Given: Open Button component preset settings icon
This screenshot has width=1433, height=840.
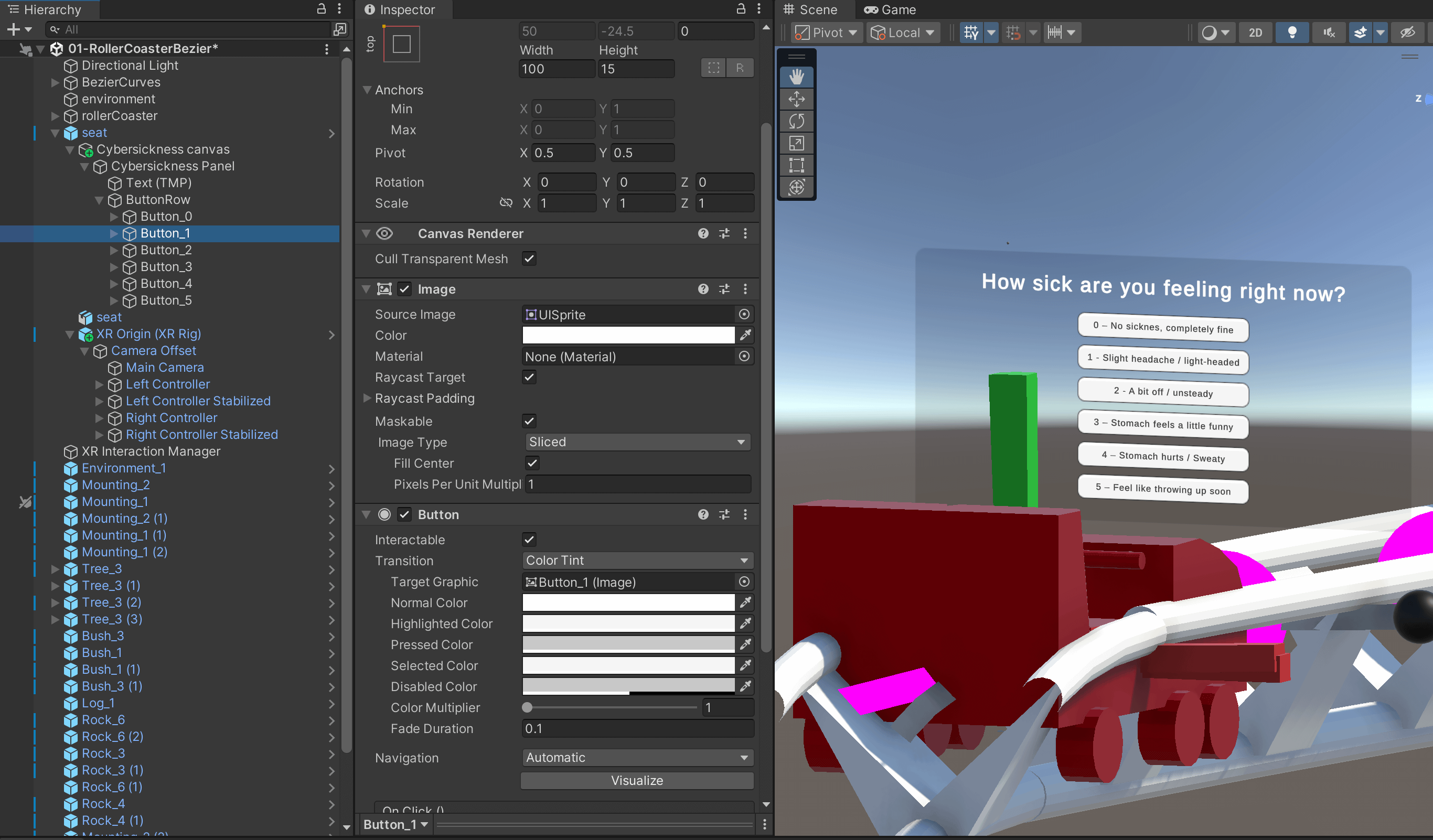Looking at the screenshot, I should pyautogui.click(x=724, y=514).
